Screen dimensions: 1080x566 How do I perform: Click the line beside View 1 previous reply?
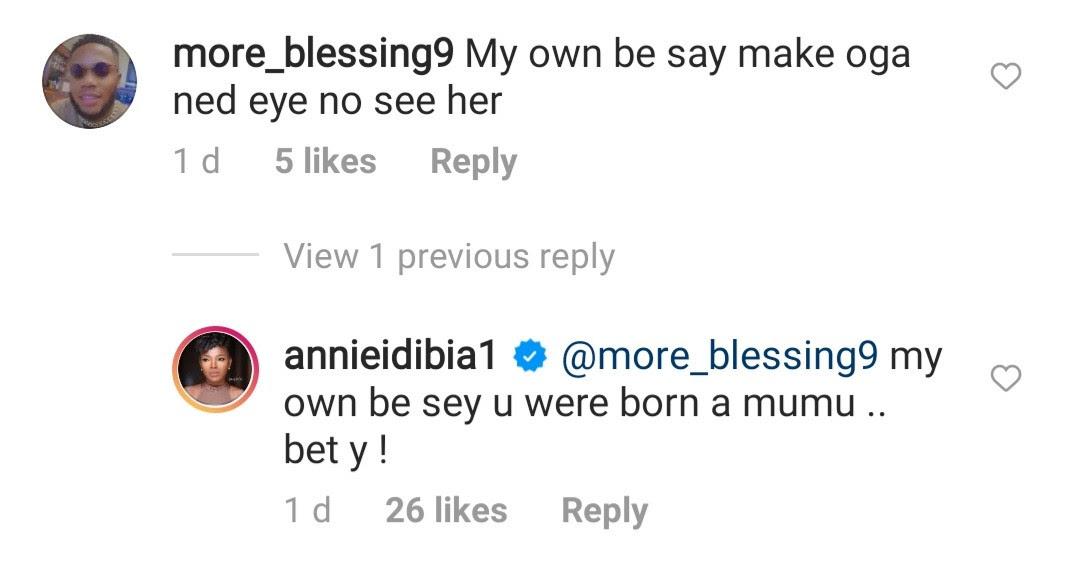point(215,257)
